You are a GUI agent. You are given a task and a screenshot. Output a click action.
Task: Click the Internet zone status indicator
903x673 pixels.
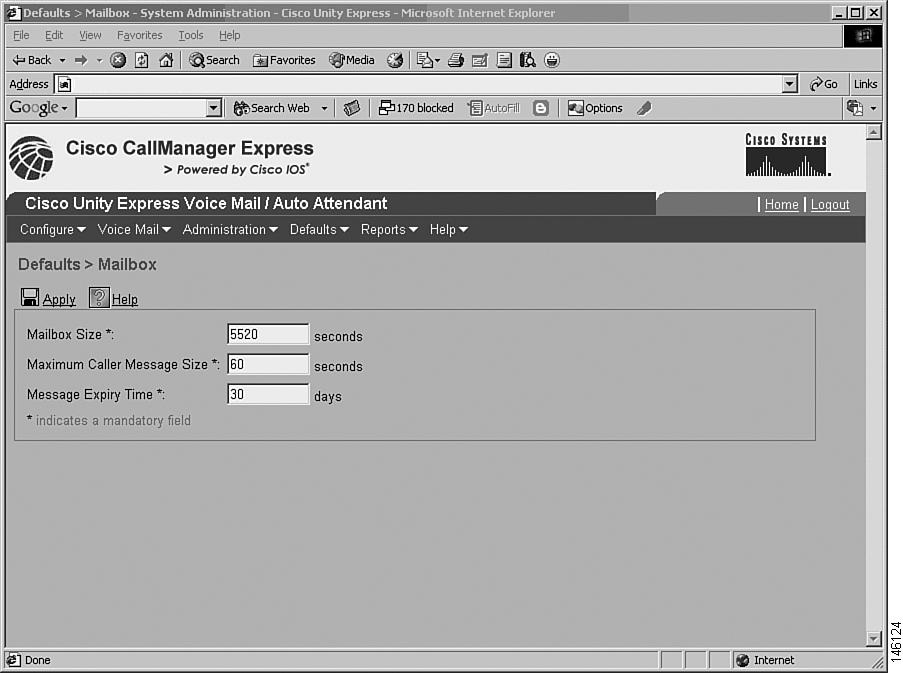(x=766, y=660)
